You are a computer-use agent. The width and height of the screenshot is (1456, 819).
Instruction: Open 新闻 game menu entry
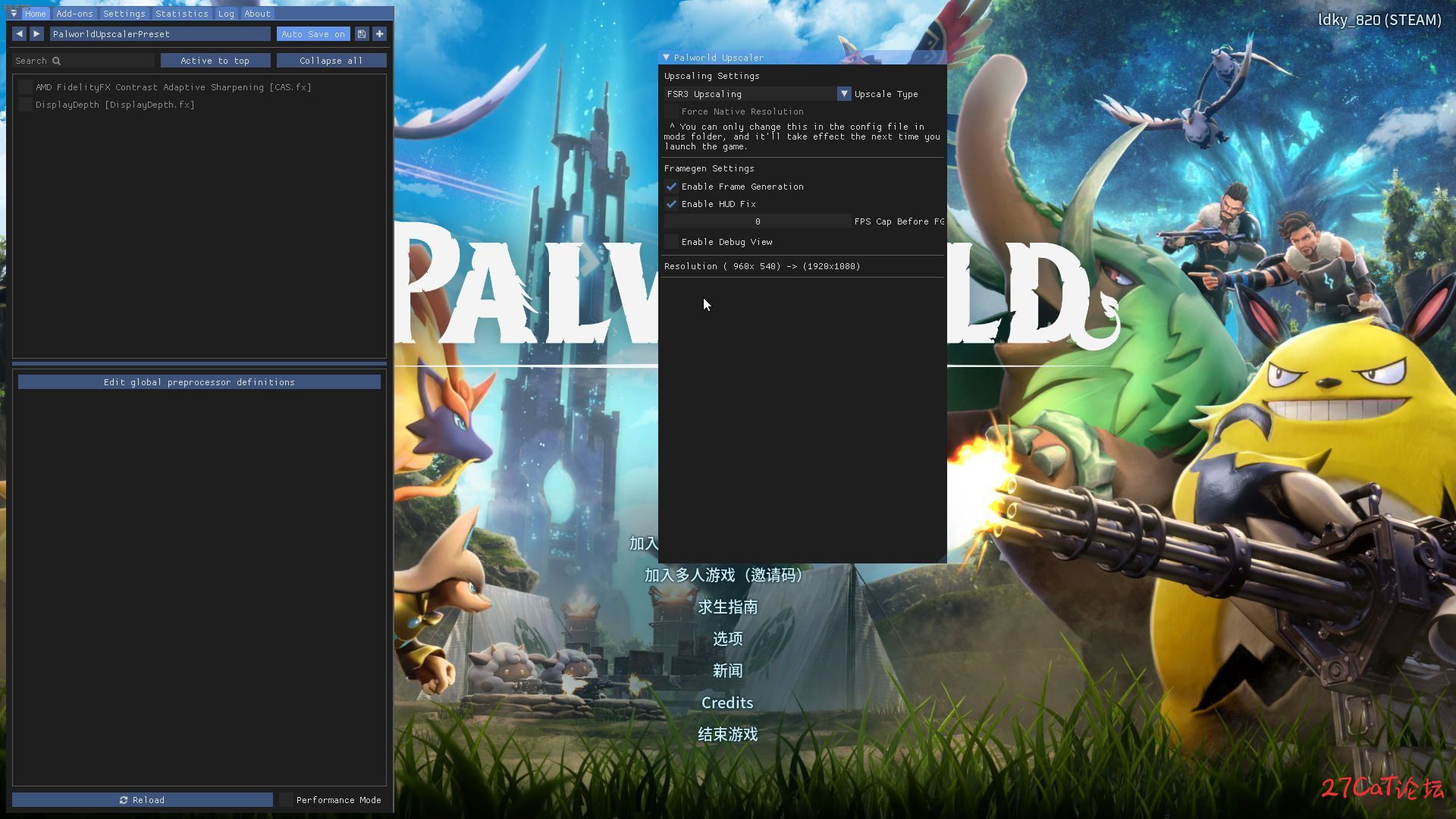point(727,671)
